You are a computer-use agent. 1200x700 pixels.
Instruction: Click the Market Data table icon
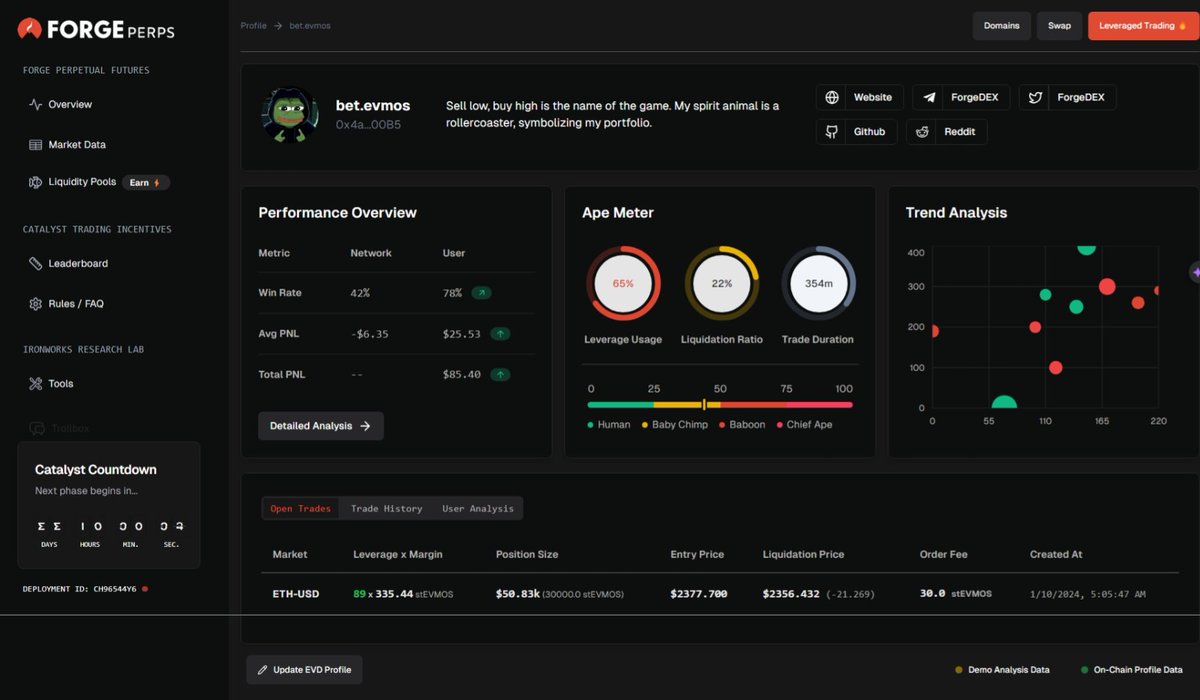[x=36, y=144]
